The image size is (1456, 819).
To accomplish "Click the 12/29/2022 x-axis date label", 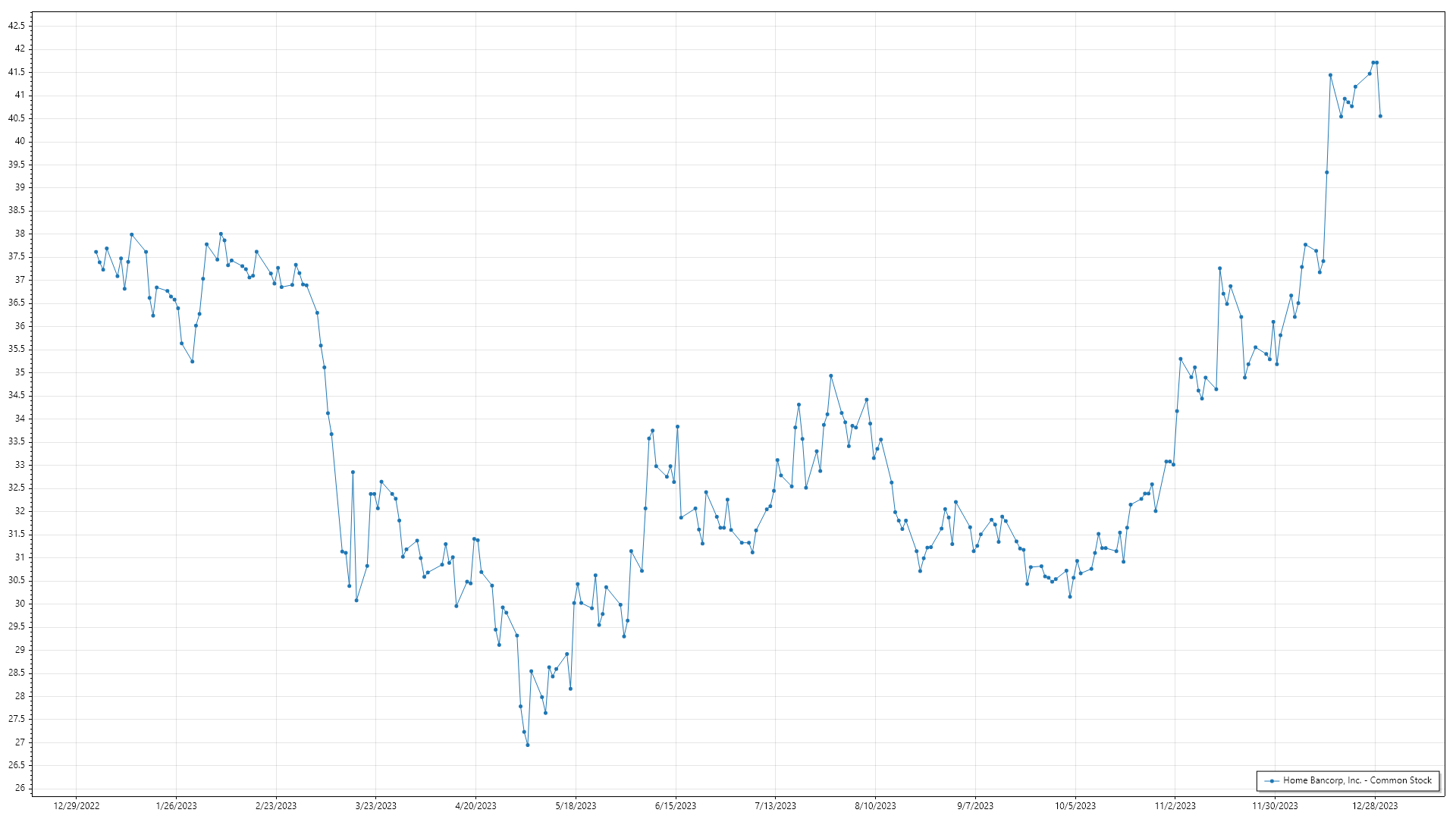I will [77, 806].
